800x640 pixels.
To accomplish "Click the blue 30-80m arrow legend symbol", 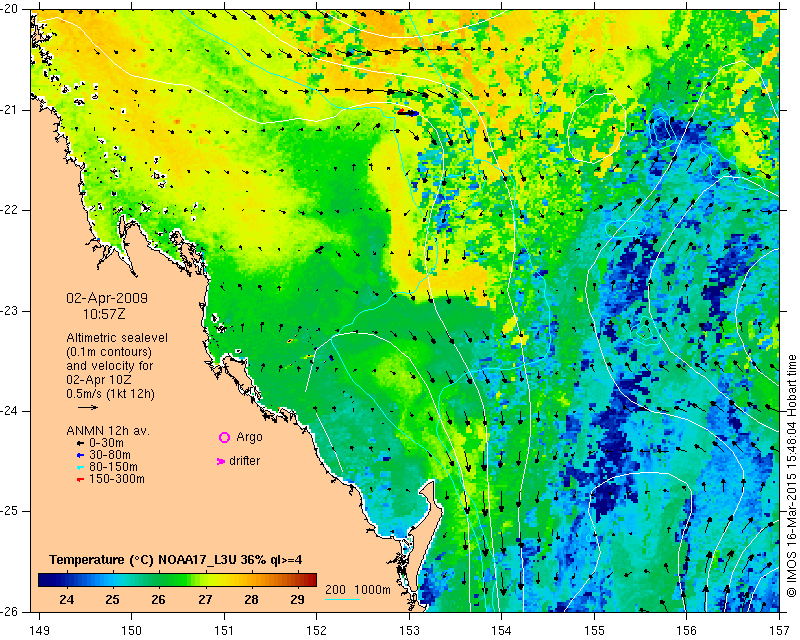I will click(x=80, y=455).
